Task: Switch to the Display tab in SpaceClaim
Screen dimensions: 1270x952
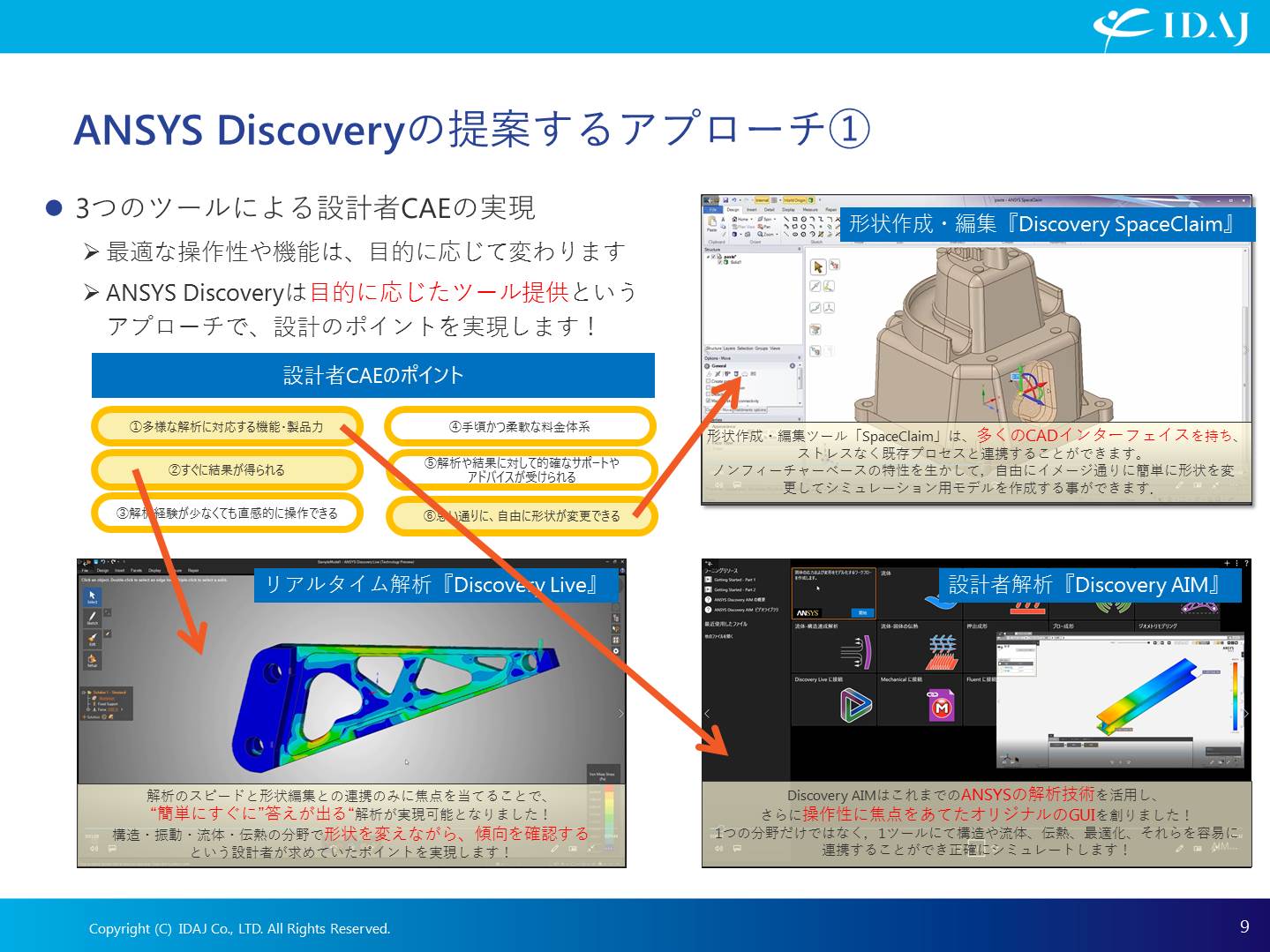Action: 788,210
